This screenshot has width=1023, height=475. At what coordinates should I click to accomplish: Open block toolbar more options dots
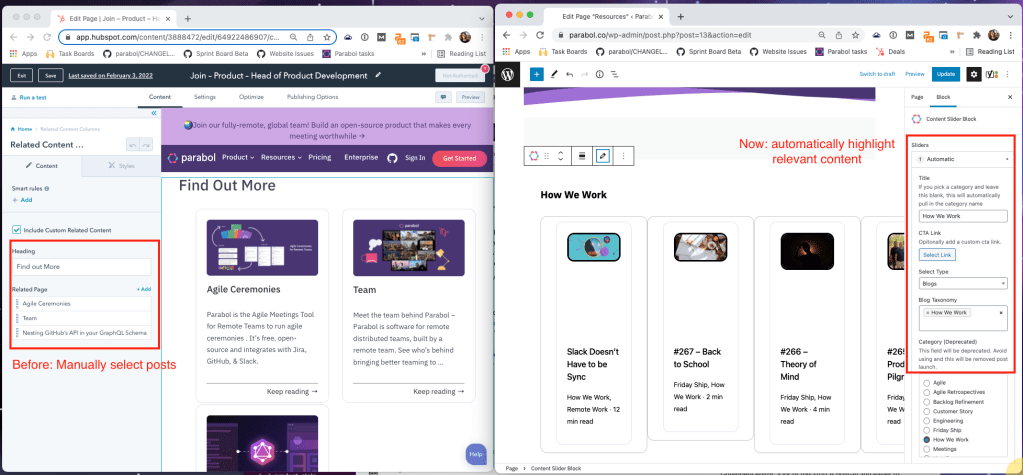[624, 156]
